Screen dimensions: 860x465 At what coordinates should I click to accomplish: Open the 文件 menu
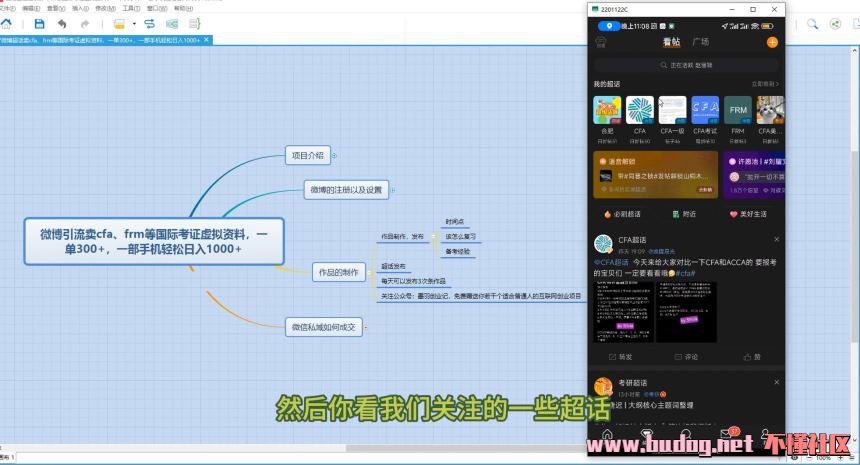[x=7, y=8]
